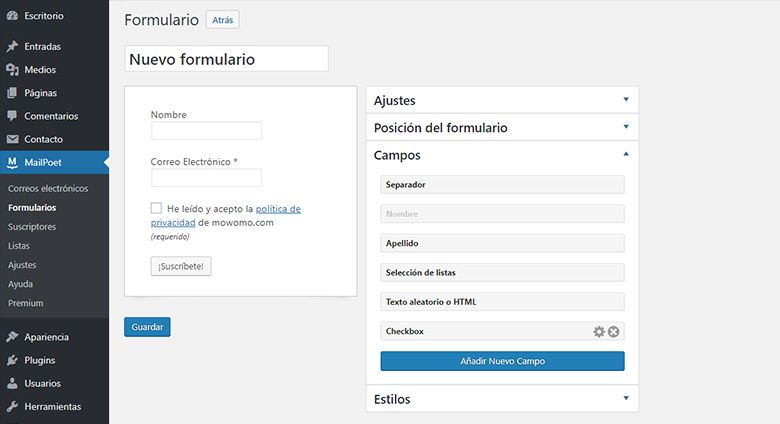Click the Páginas pages icon
Screen dimensions: 780x424
point(12,93)
